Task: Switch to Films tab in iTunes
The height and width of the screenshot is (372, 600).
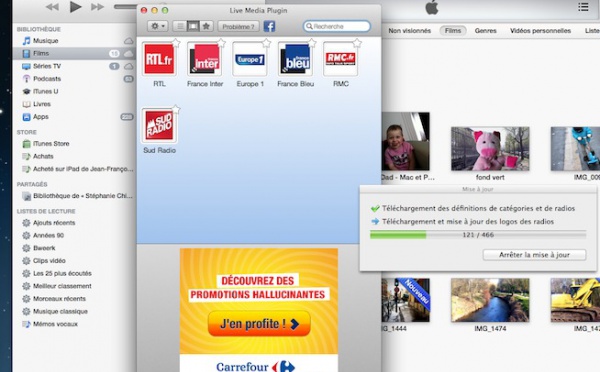Action: click(x=453, y=31)
